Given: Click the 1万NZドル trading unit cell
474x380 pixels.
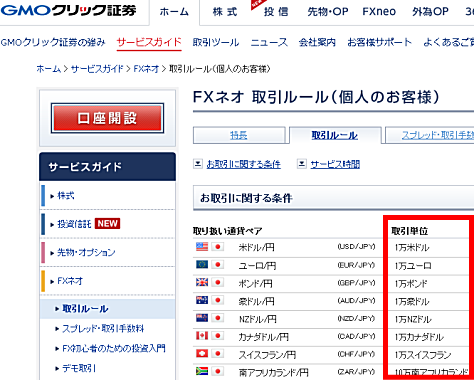Looking at the screenshot, I should click(x=413, y=319).
